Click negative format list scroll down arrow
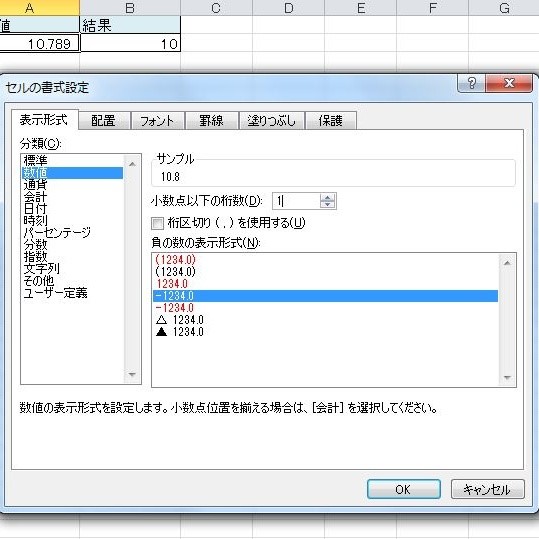 point(507,377)
